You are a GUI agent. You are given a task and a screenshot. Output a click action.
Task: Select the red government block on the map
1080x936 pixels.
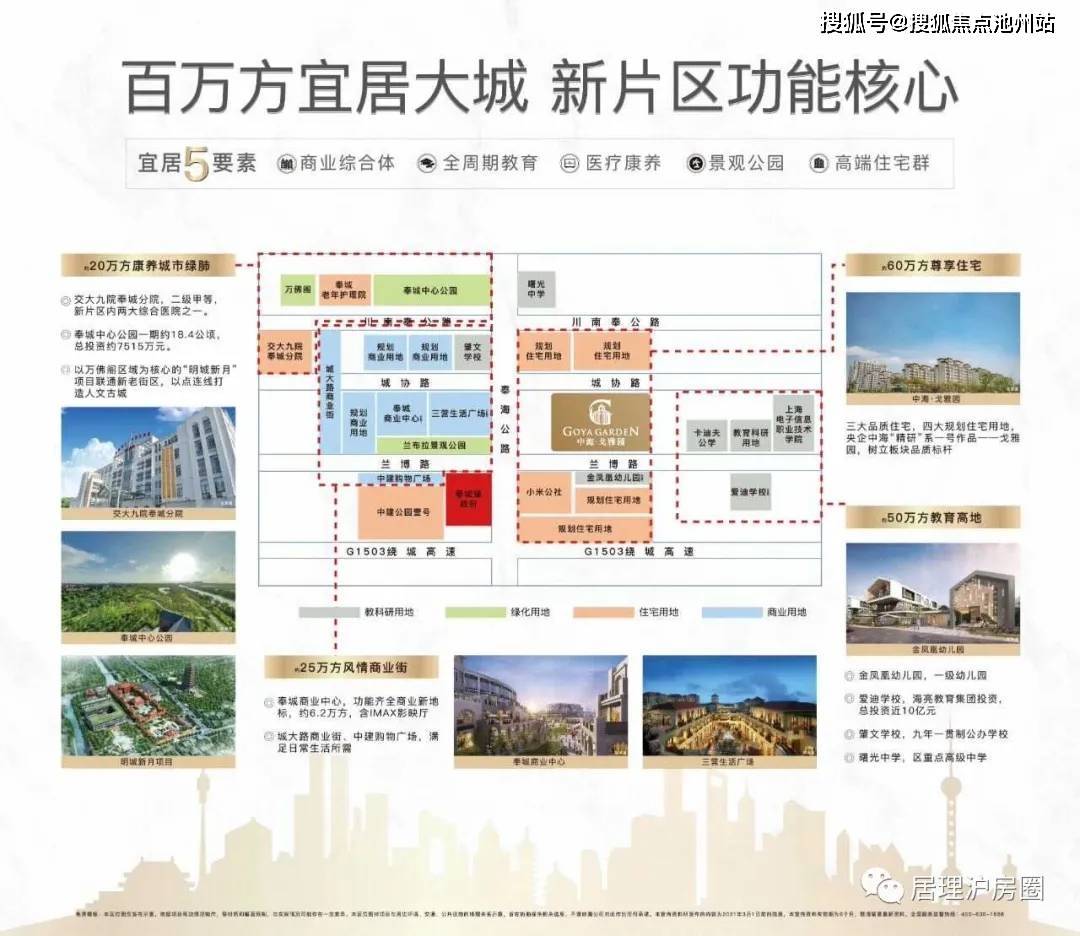click(468, 499)
